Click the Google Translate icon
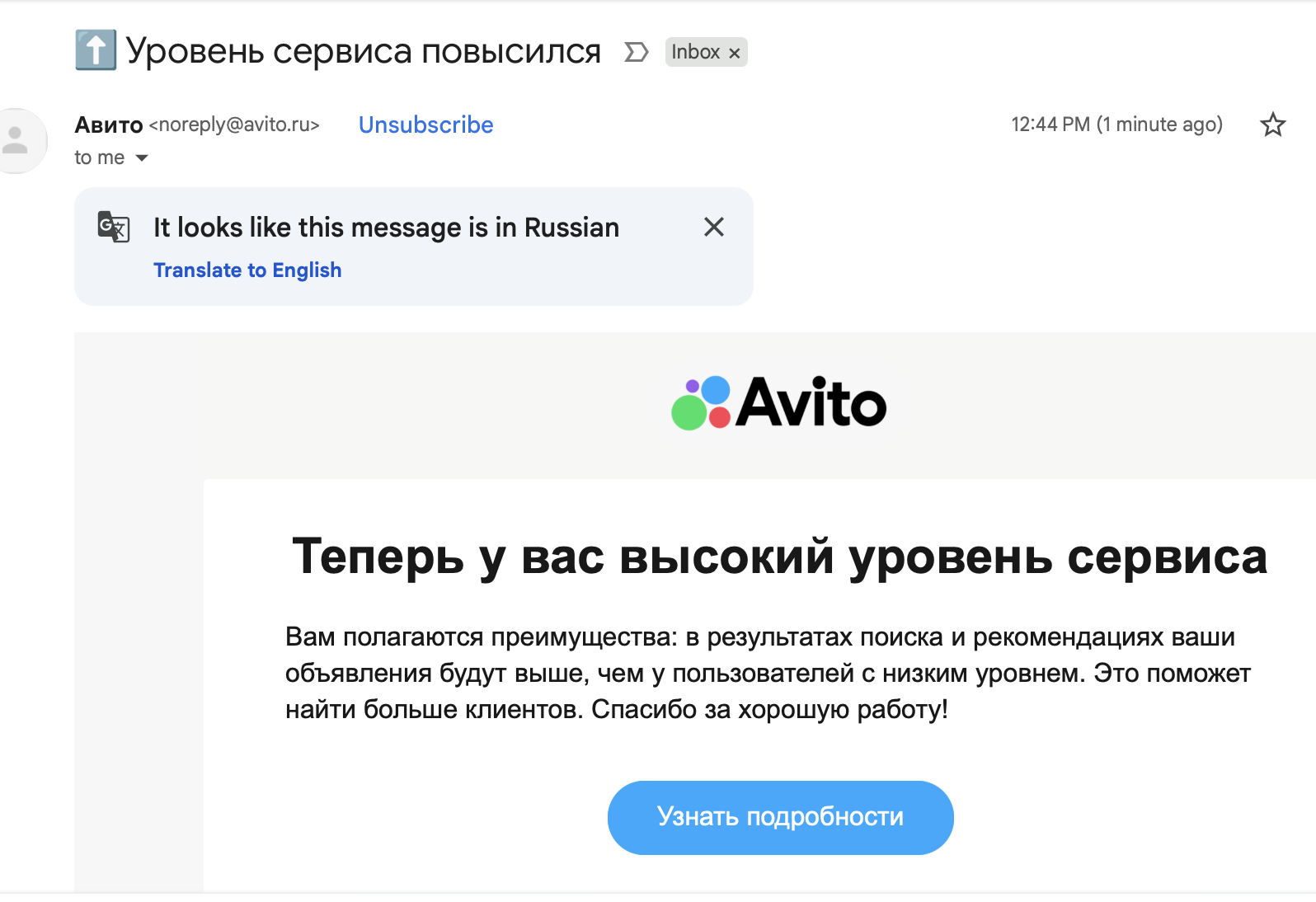 coord(114,227)
